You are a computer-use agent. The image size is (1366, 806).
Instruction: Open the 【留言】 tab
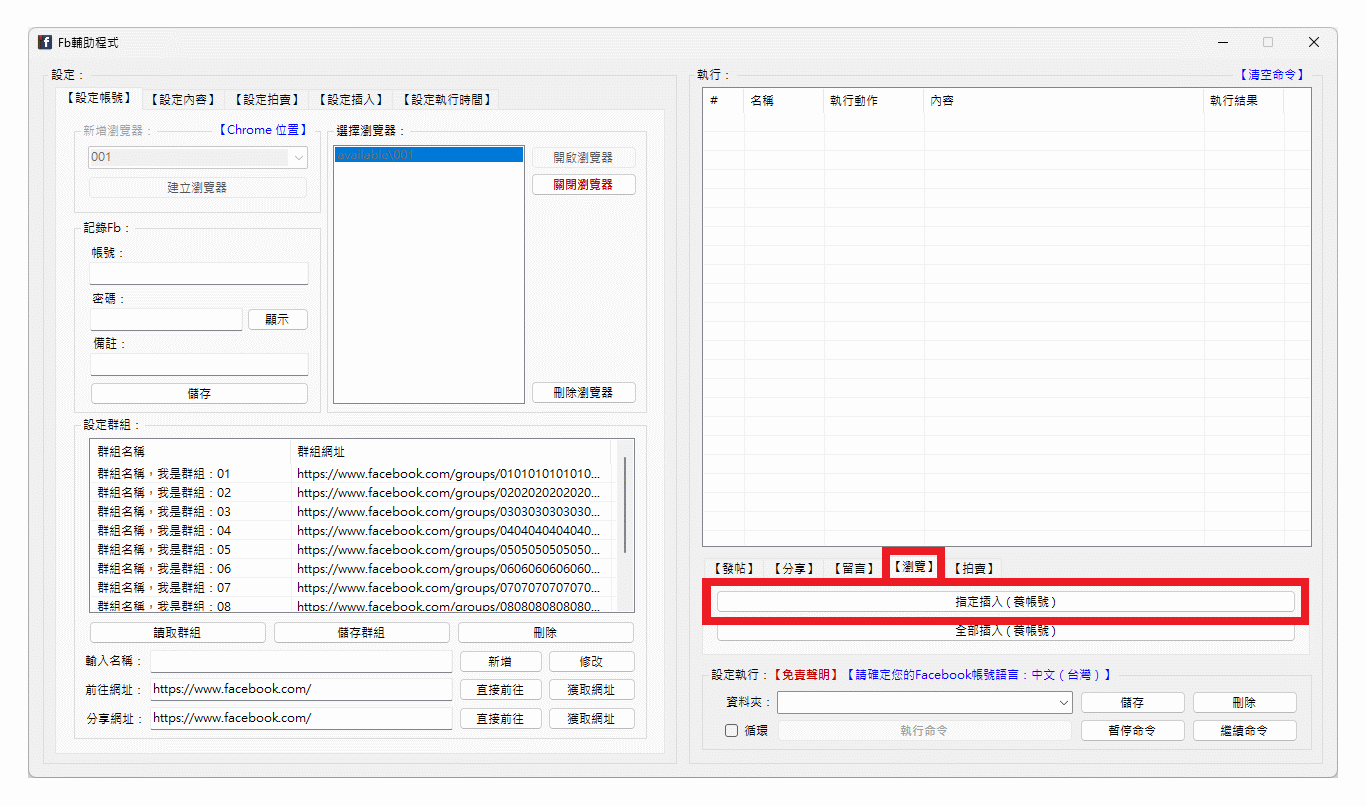coord(853,569)
